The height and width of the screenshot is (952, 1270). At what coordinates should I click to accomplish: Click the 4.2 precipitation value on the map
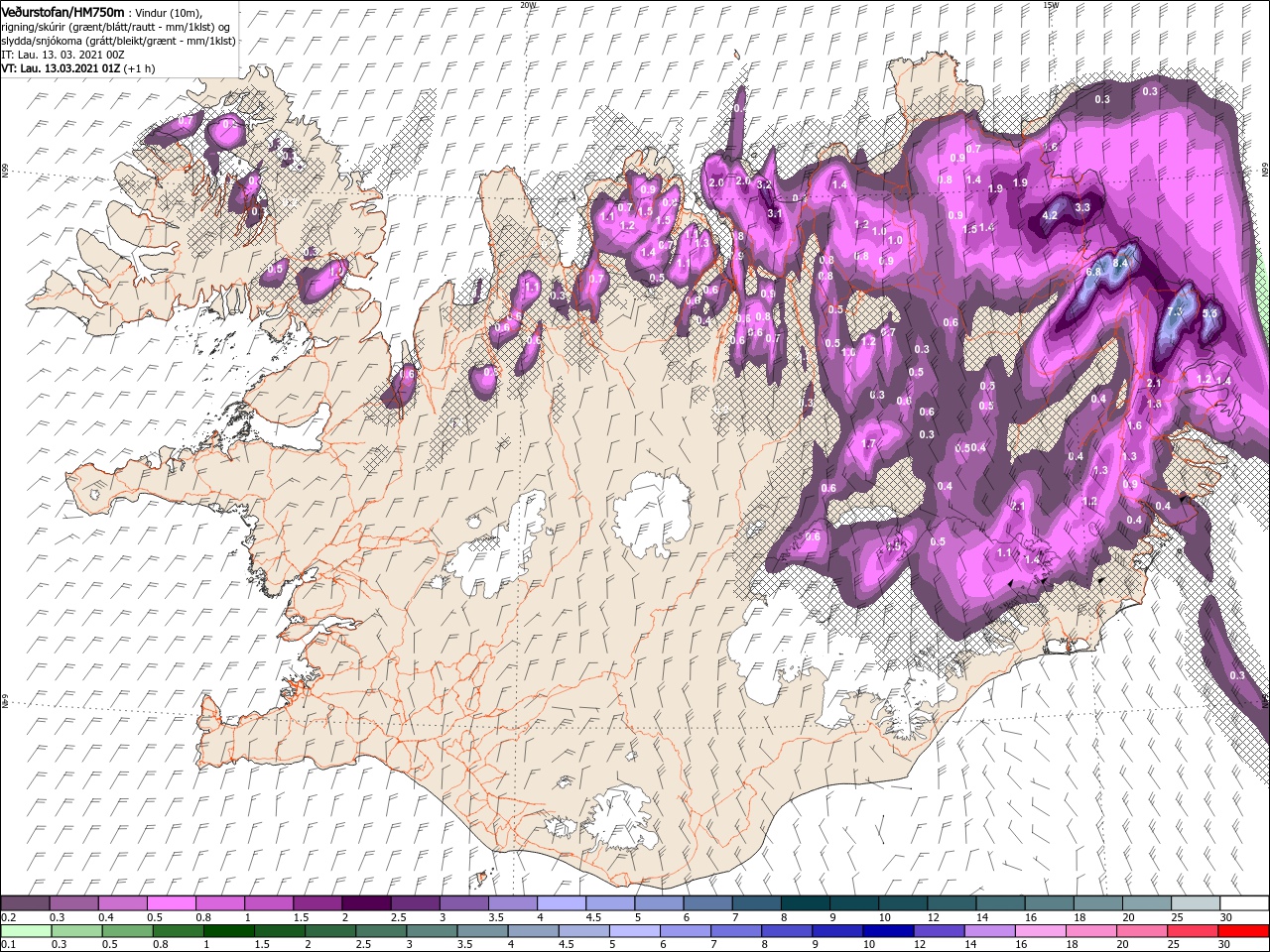(1051, 215)
